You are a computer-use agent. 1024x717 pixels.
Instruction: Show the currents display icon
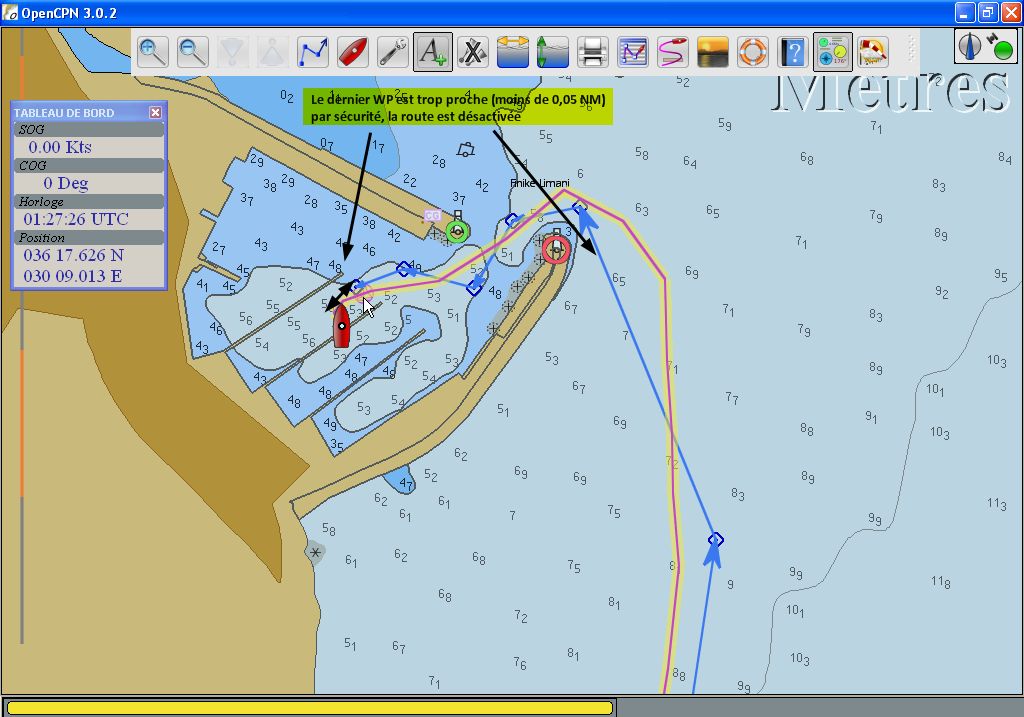click(x=553, y=51)
